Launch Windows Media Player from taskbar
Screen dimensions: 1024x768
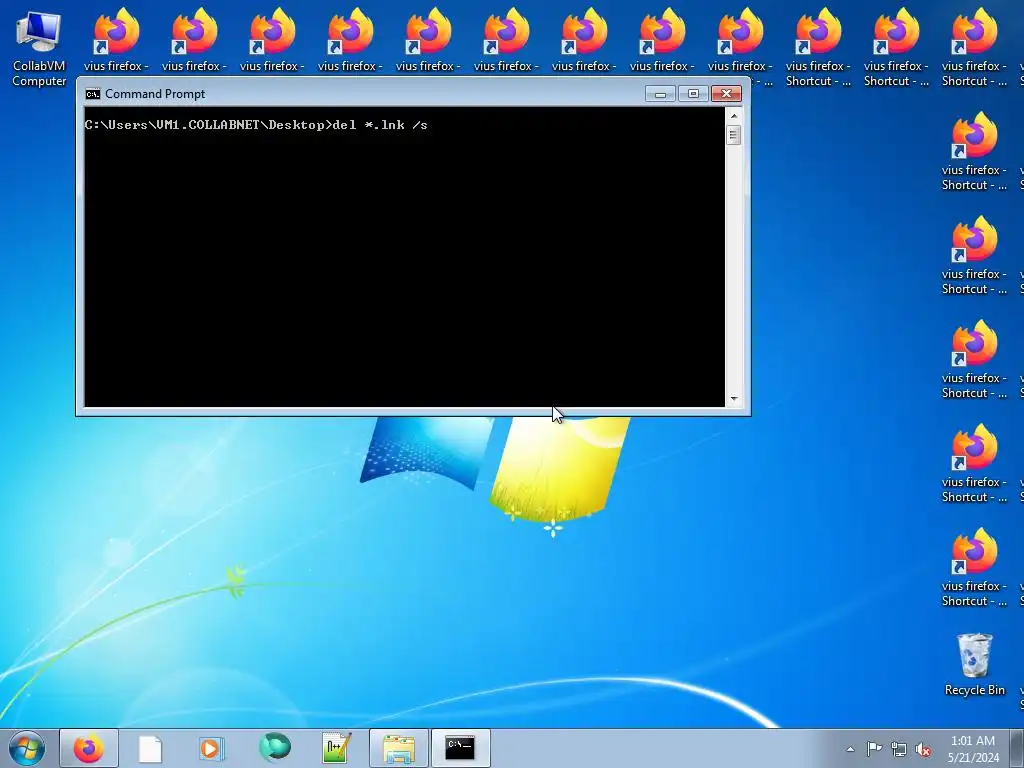point(211,748)
